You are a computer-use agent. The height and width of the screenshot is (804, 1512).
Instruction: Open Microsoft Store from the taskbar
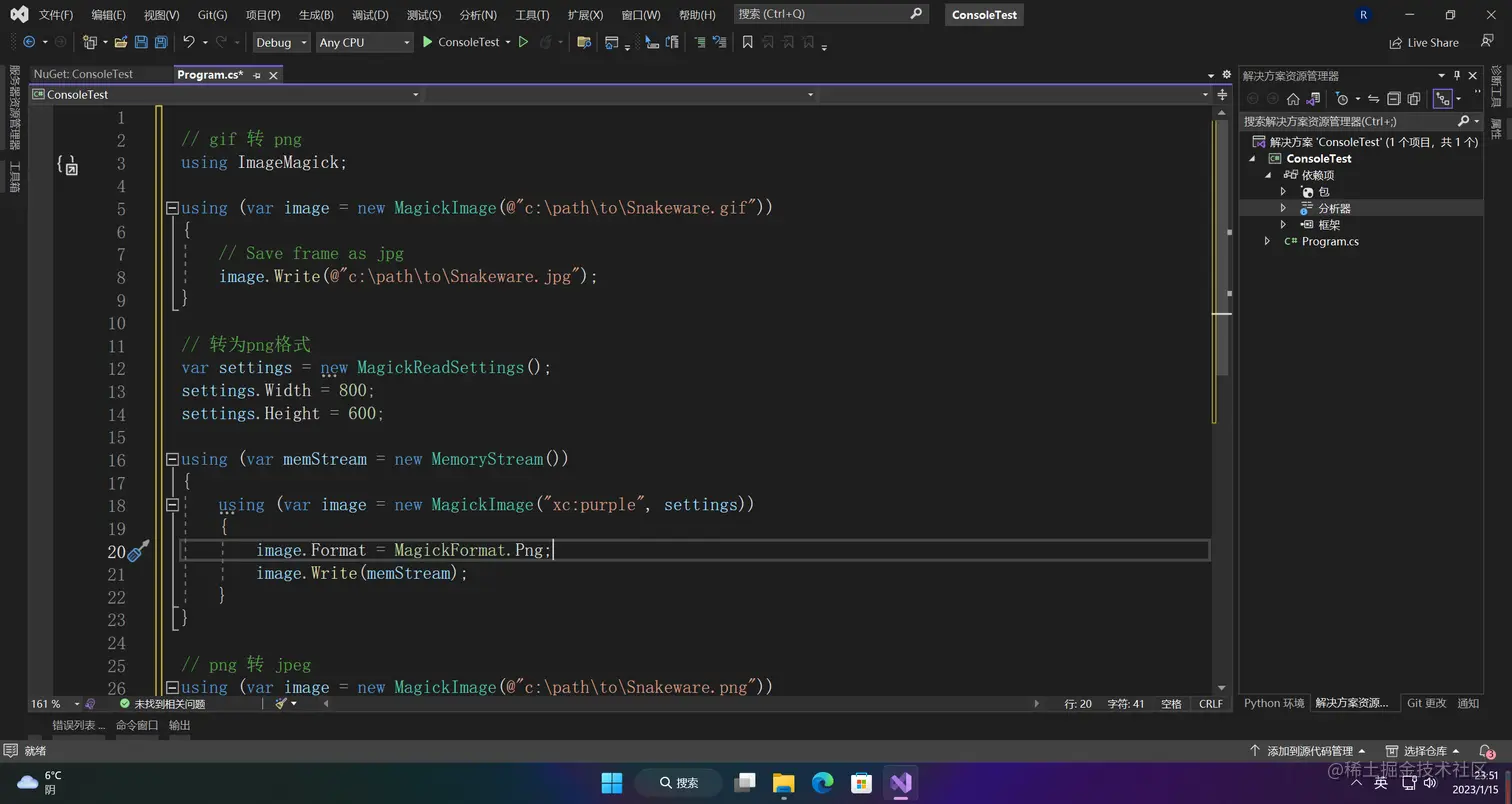(861, 783)
